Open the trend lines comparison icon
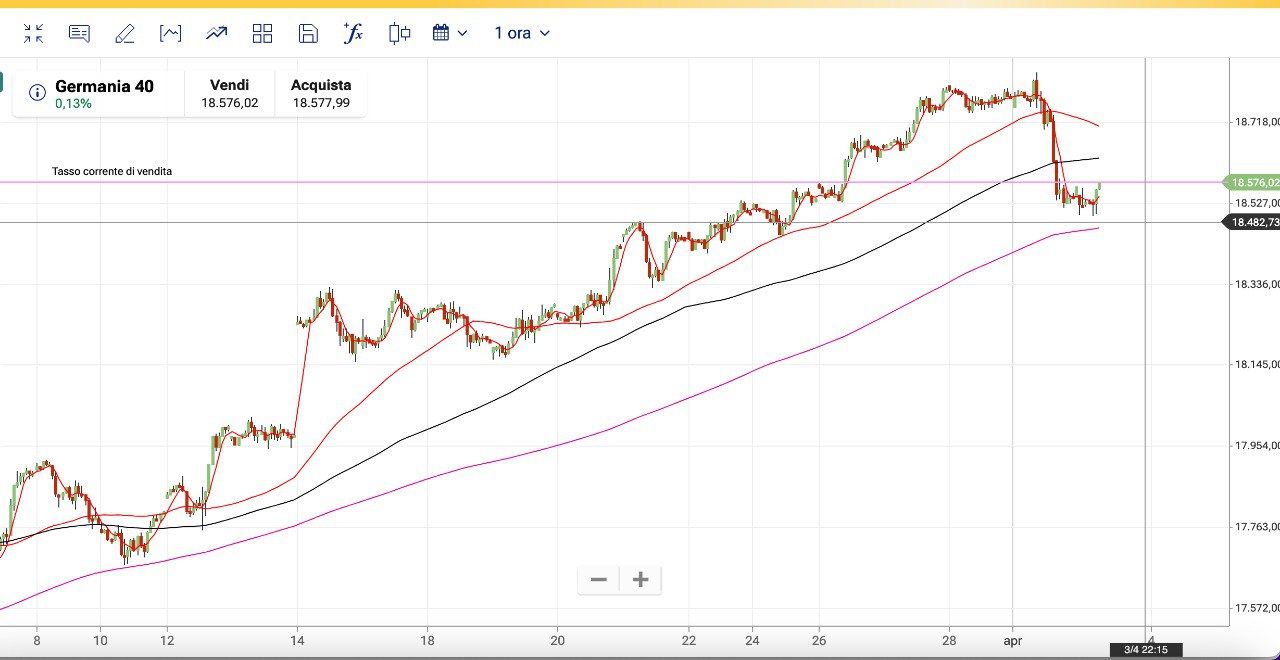1280x660 pixels. point(216,34)
